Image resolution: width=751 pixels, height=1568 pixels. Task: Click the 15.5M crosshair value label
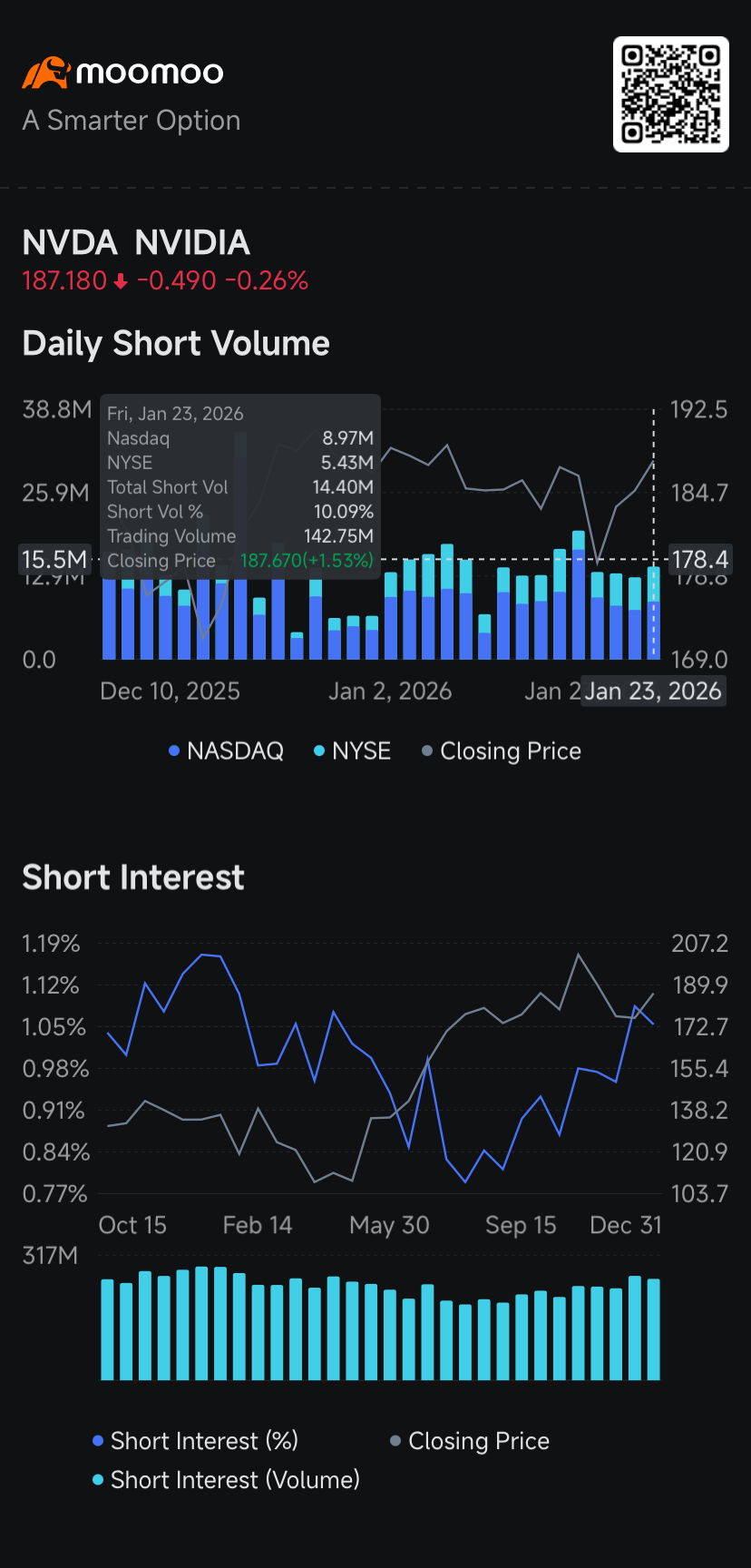(x=54, y=559)
